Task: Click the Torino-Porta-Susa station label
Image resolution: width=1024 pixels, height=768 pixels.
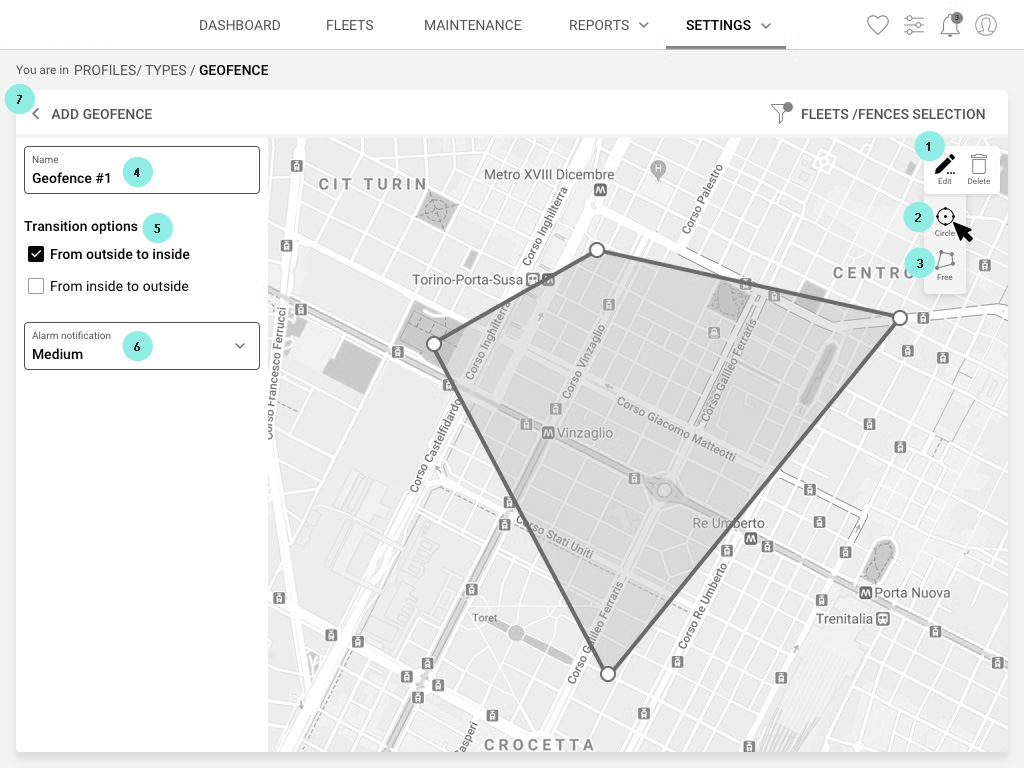Action: [468, 280]
